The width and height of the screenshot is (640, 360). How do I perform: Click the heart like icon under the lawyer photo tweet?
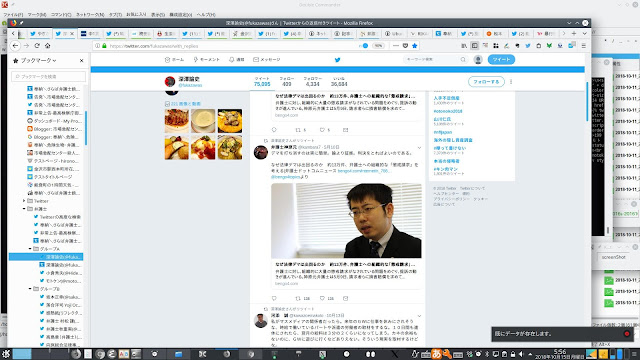pyautogui.click(x=322, y=298)
